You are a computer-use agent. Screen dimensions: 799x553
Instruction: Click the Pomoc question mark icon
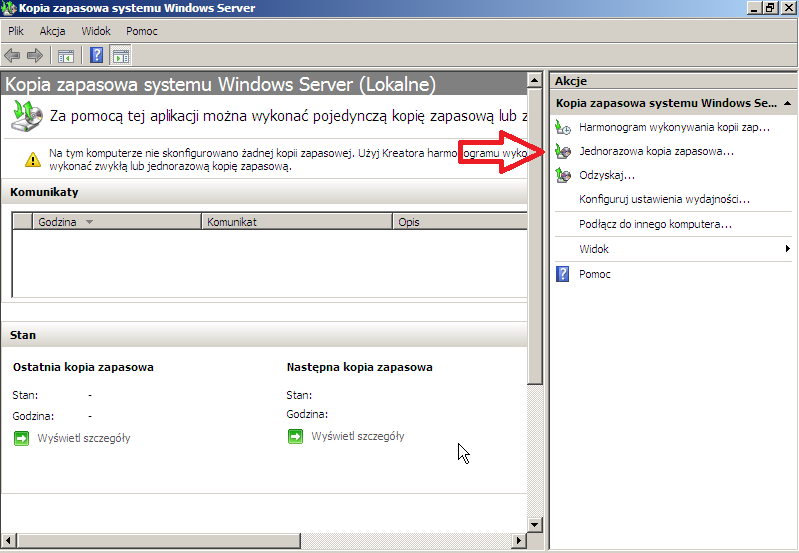coord(563,274)
